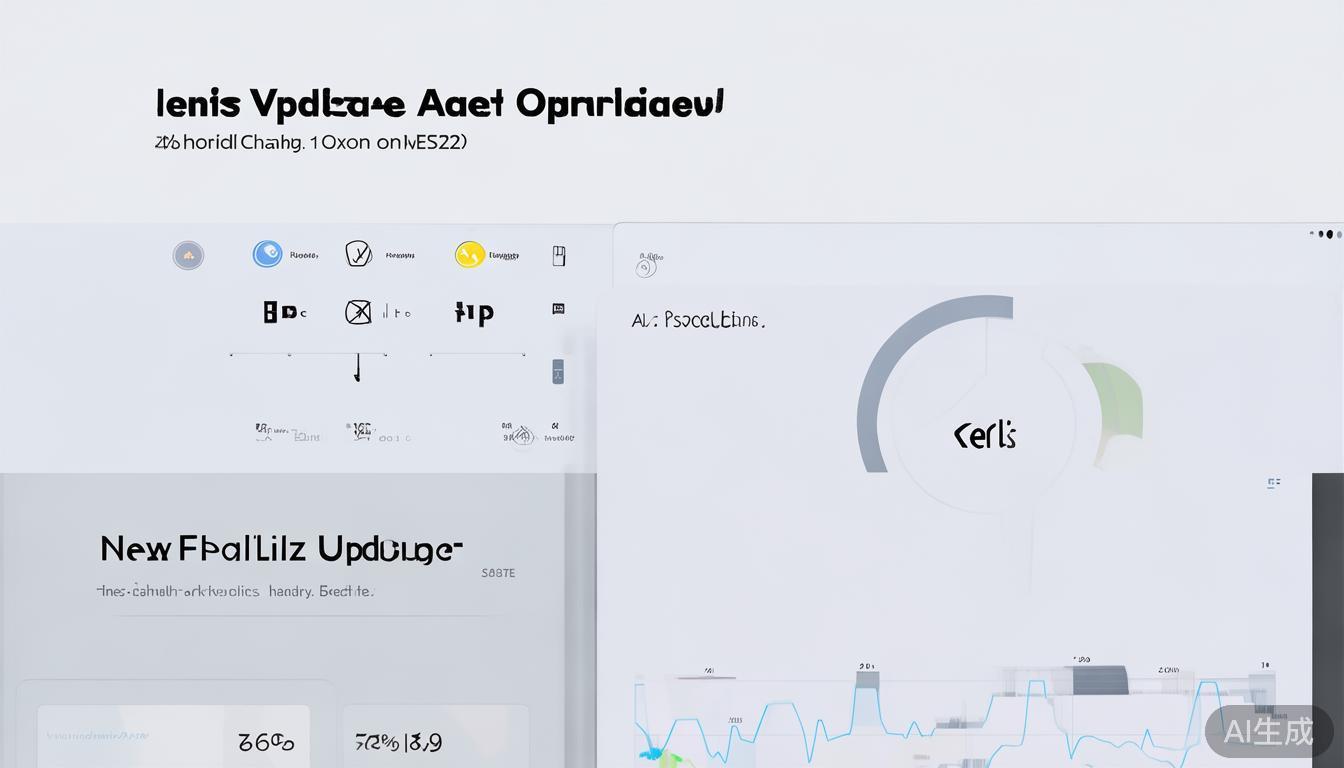Screen dimensions: 1344x768
Task: Click the yellow circular icon
Action: (470, 255)
